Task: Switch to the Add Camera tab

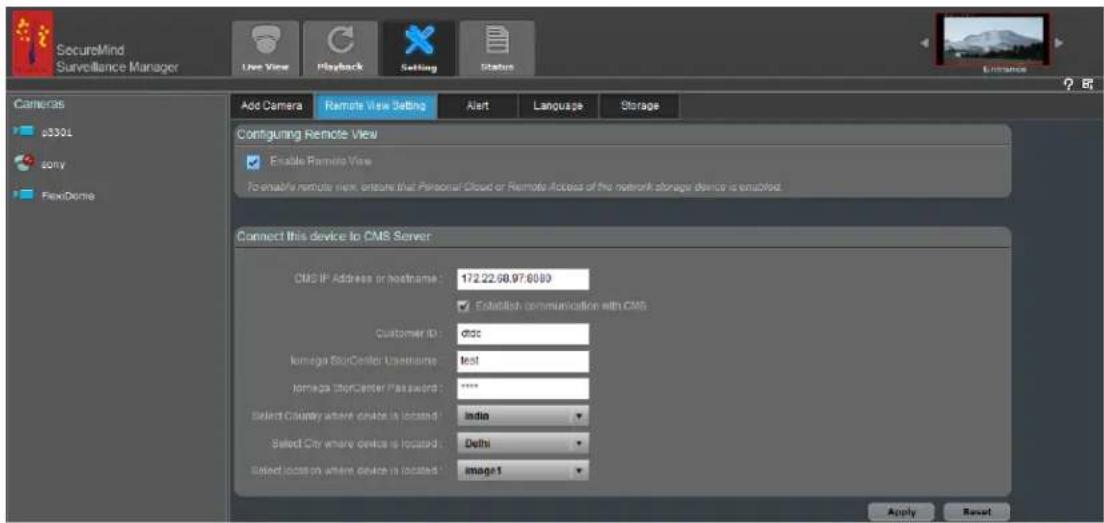Action: click(272, 106)
